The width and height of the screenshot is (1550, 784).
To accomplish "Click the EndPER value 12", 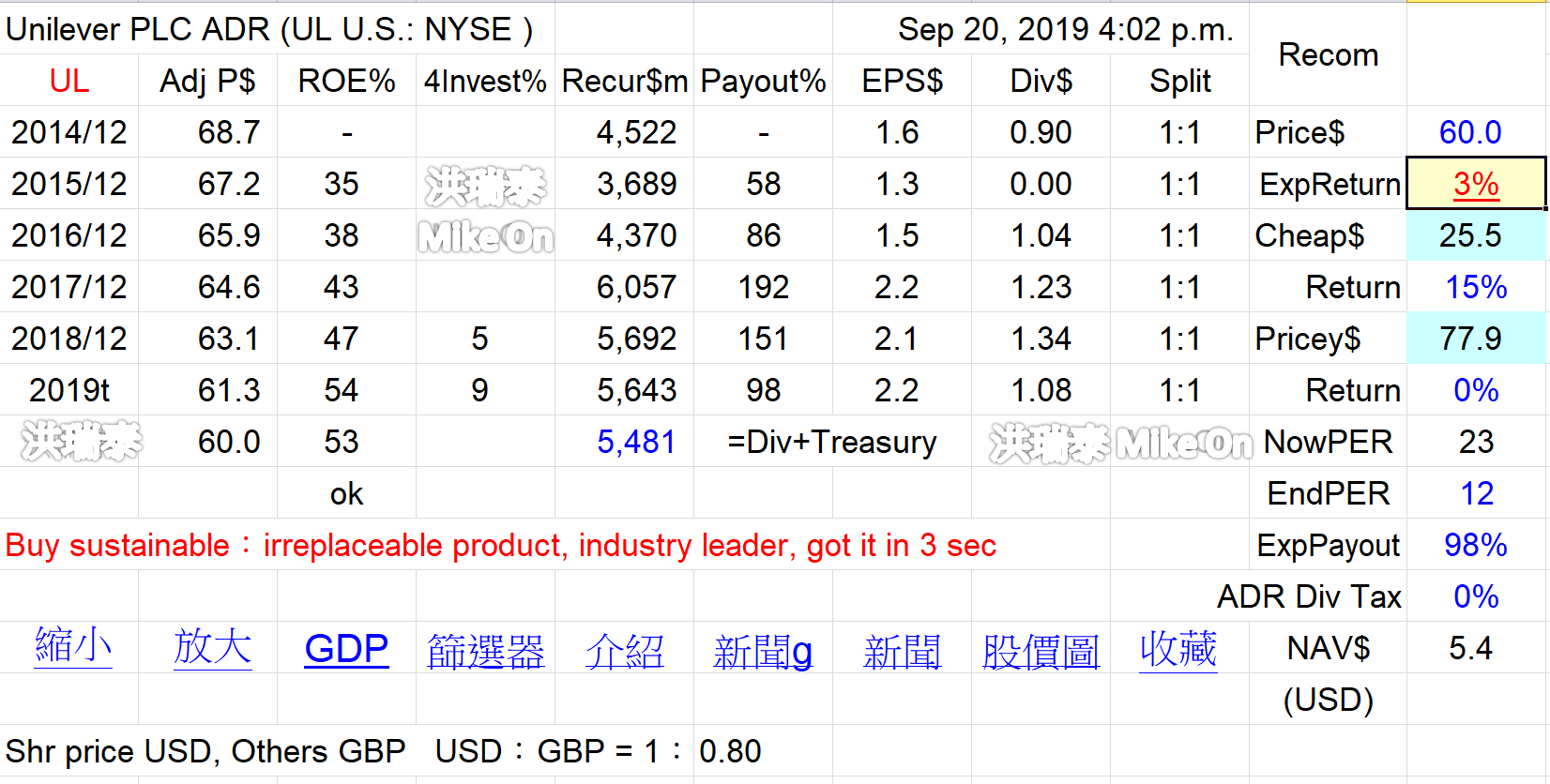I will (1476, 493).
